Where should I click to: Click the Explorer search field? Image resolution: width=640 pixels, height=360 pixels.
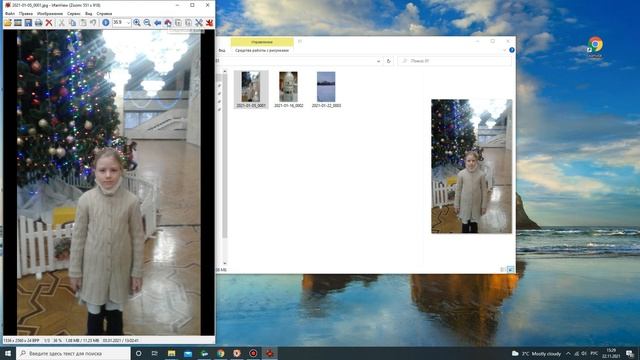coord(454,61)
